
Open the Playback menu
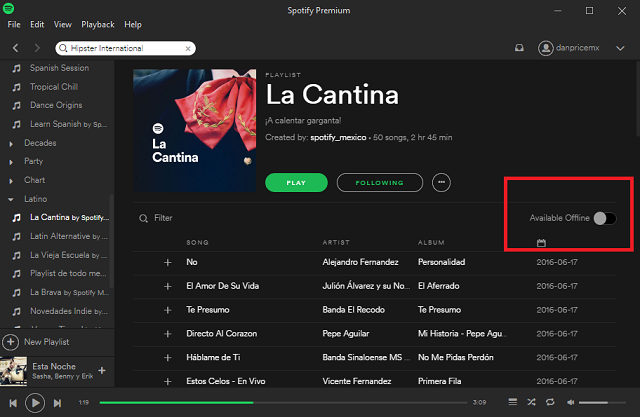(x=98, y=24)
